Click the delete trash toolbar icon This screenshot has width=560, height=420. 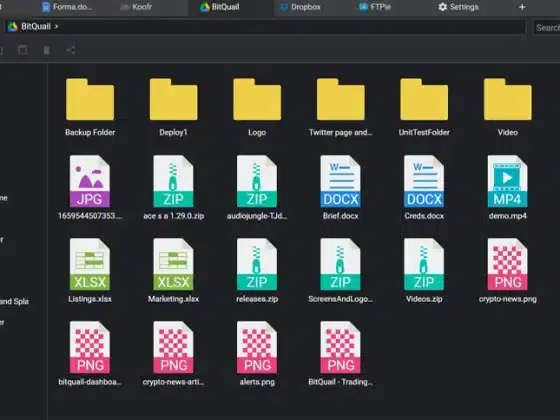pyautogui.click(x=47, y=50)
